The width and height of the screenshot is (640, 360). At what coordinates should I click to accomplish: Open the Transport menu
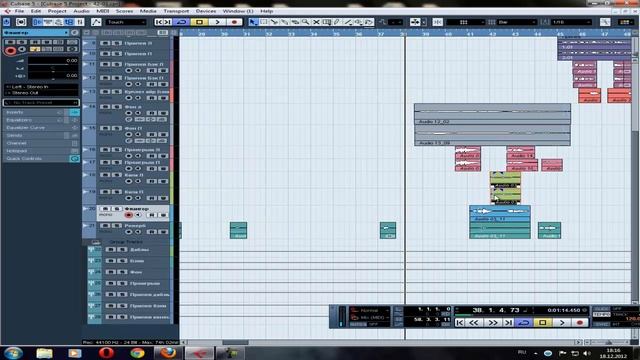click(176, 11)
